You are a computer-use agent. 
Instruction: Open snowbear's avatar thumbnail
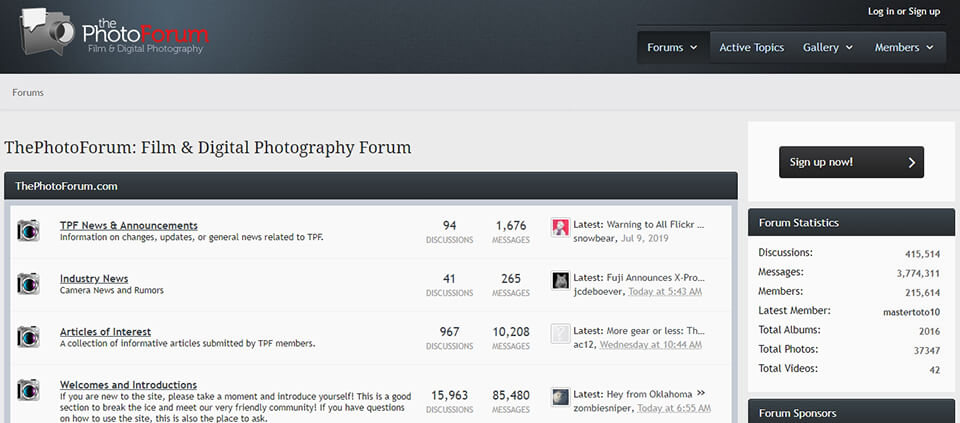click(560, 228)
